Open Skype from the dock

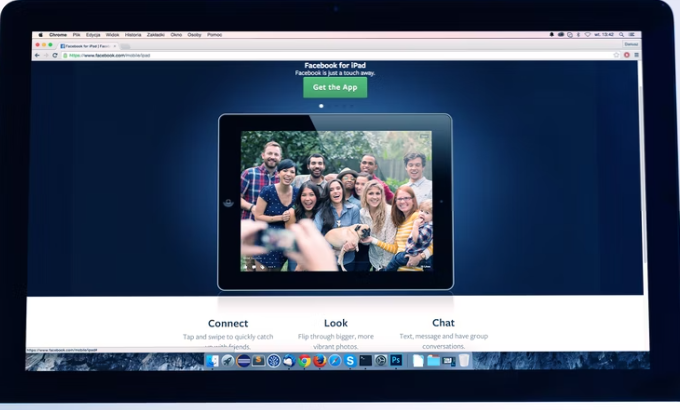tap(350, 361)
